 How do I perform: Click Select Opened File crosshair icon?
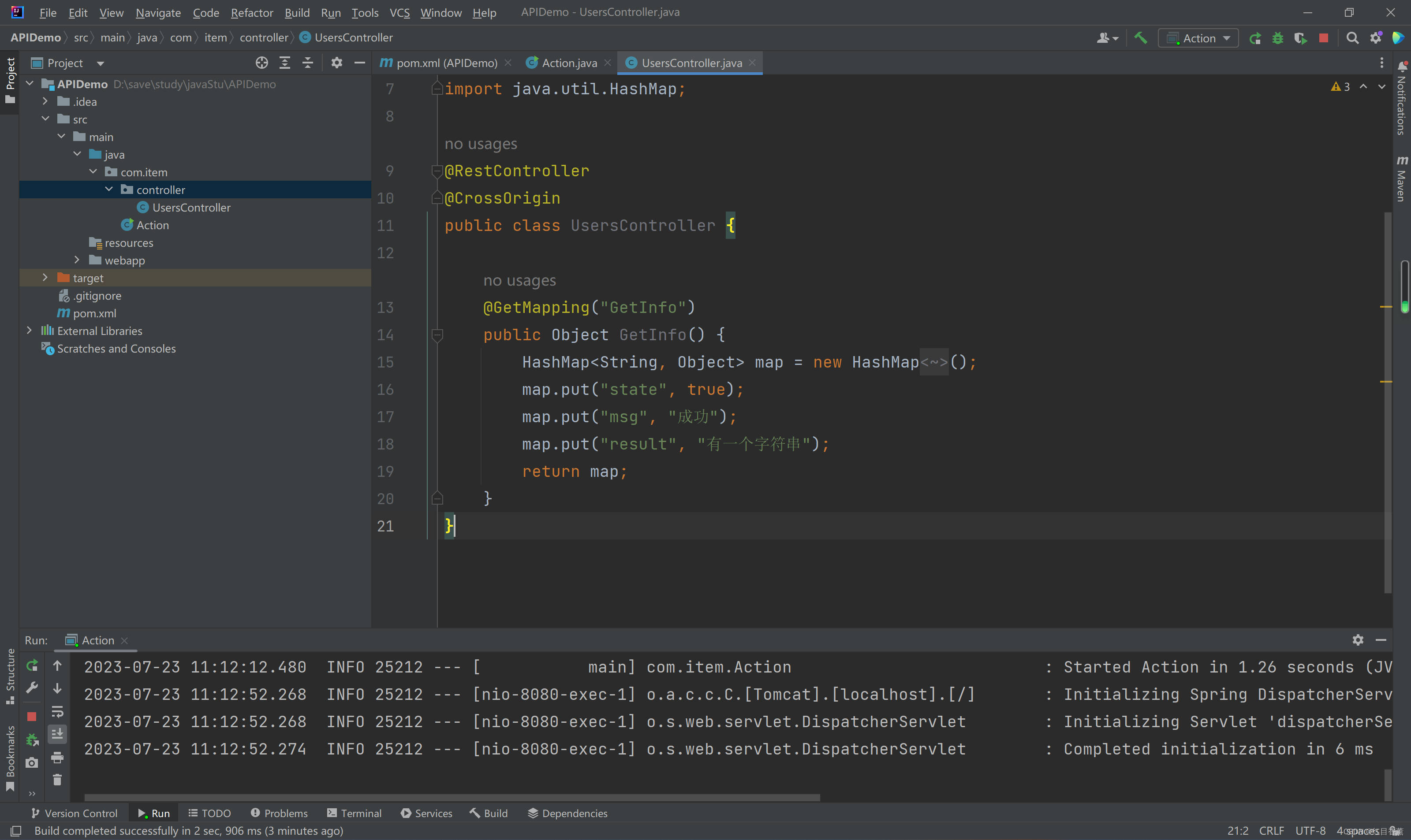point(261,63)
